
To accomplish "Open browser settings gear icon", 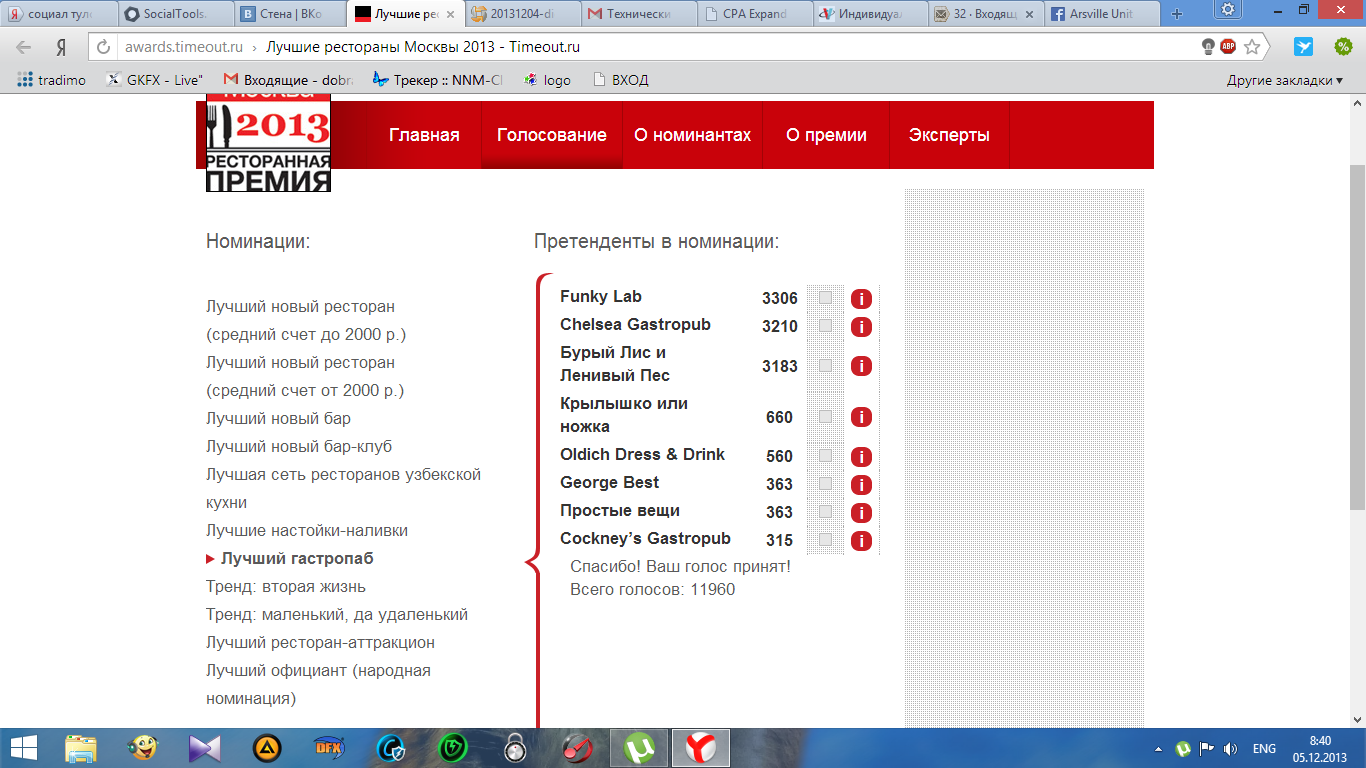I will [x=1227, y=9].
